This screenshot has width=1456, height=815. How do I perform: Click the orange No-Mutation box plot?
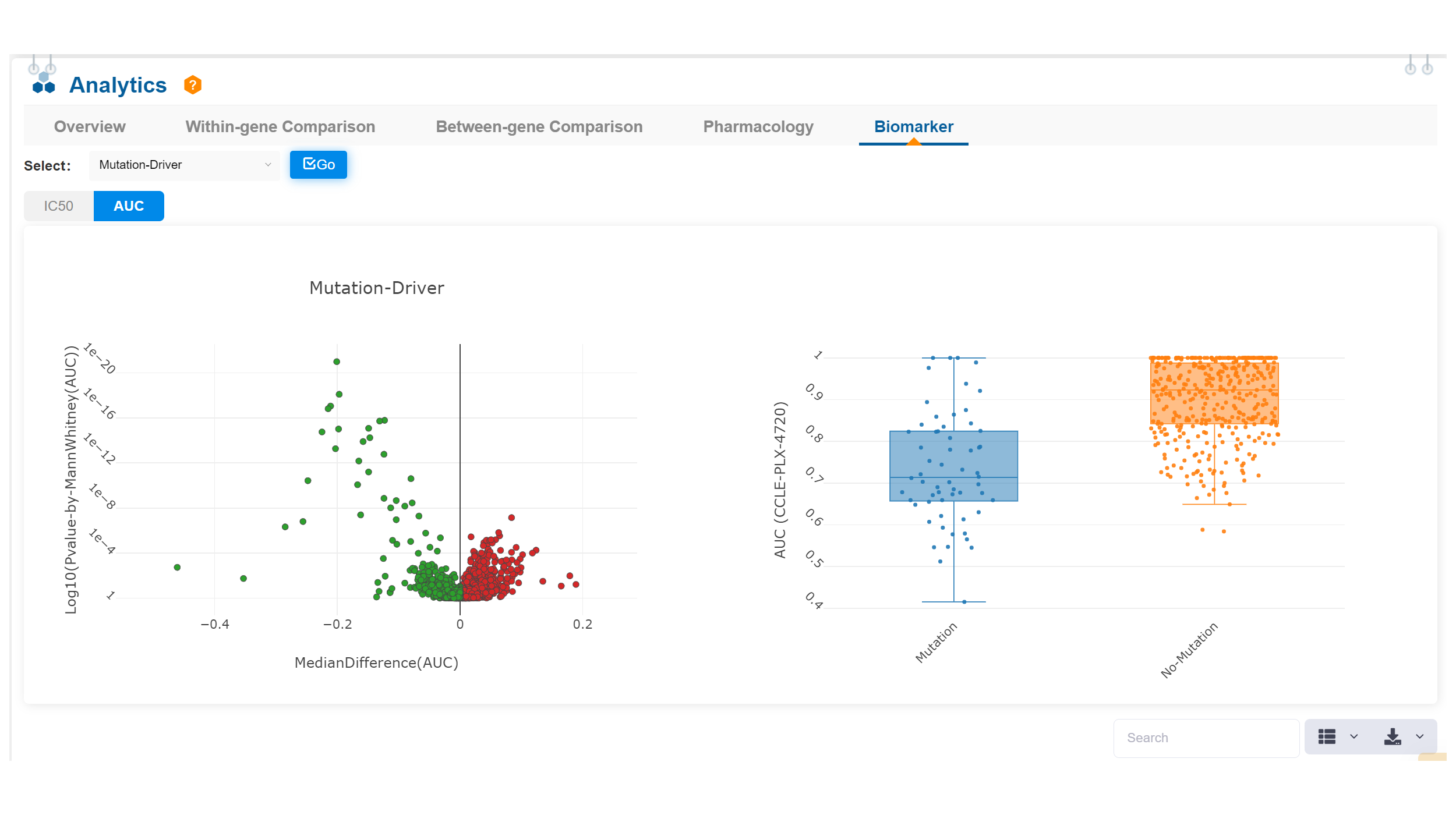pyautogui.click(x=1214, y=393)
